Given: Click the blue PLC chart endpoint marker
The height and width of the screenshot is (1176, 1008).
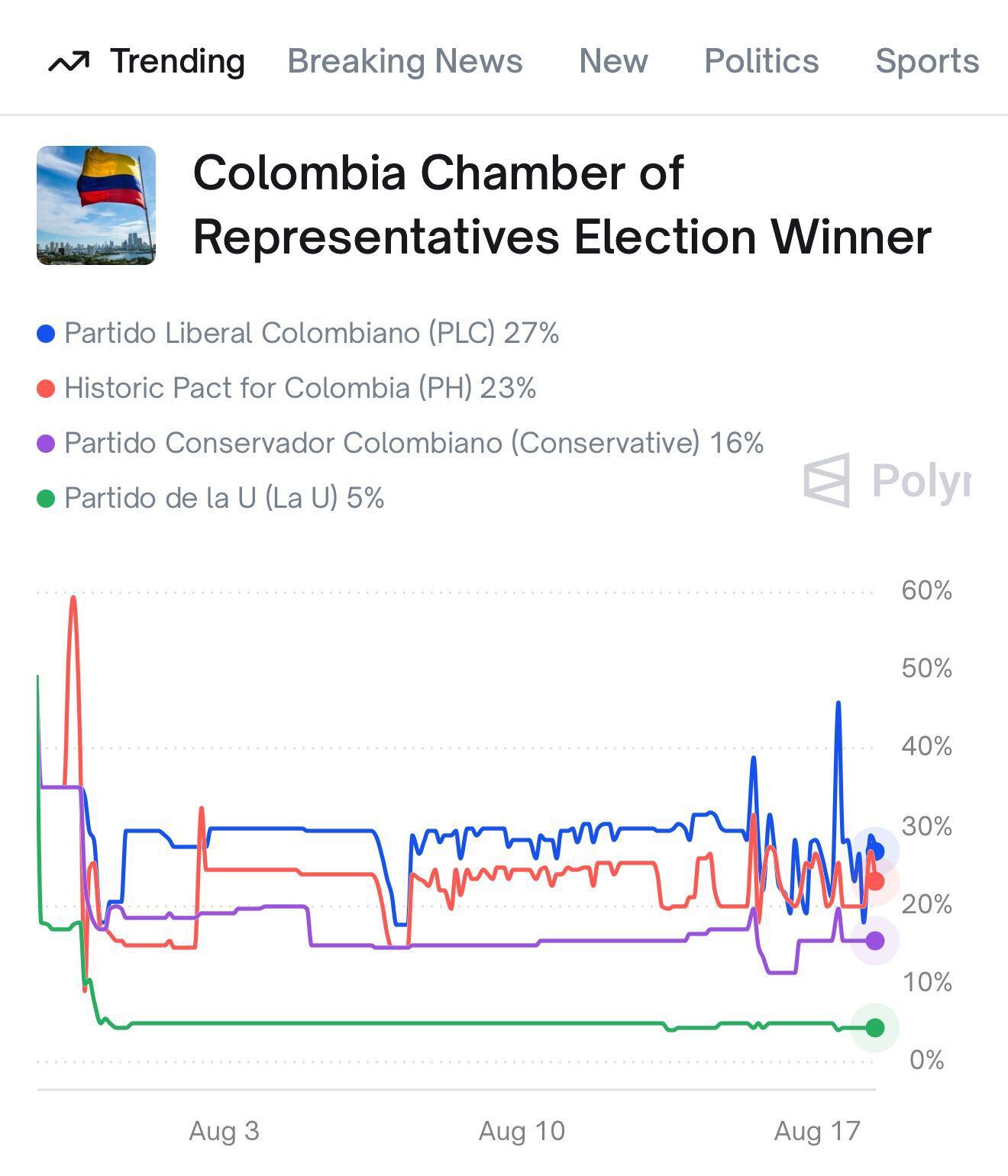Looking at the screenshot, I should (x=876, y=851).
